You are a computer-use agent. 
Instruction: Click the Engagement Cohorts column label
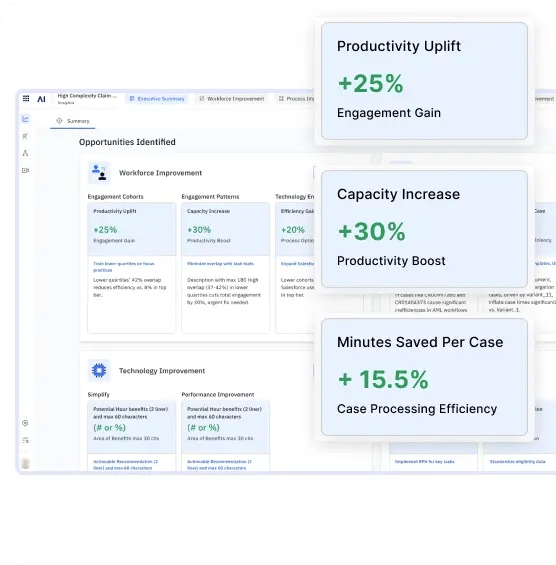click(115, 197)
